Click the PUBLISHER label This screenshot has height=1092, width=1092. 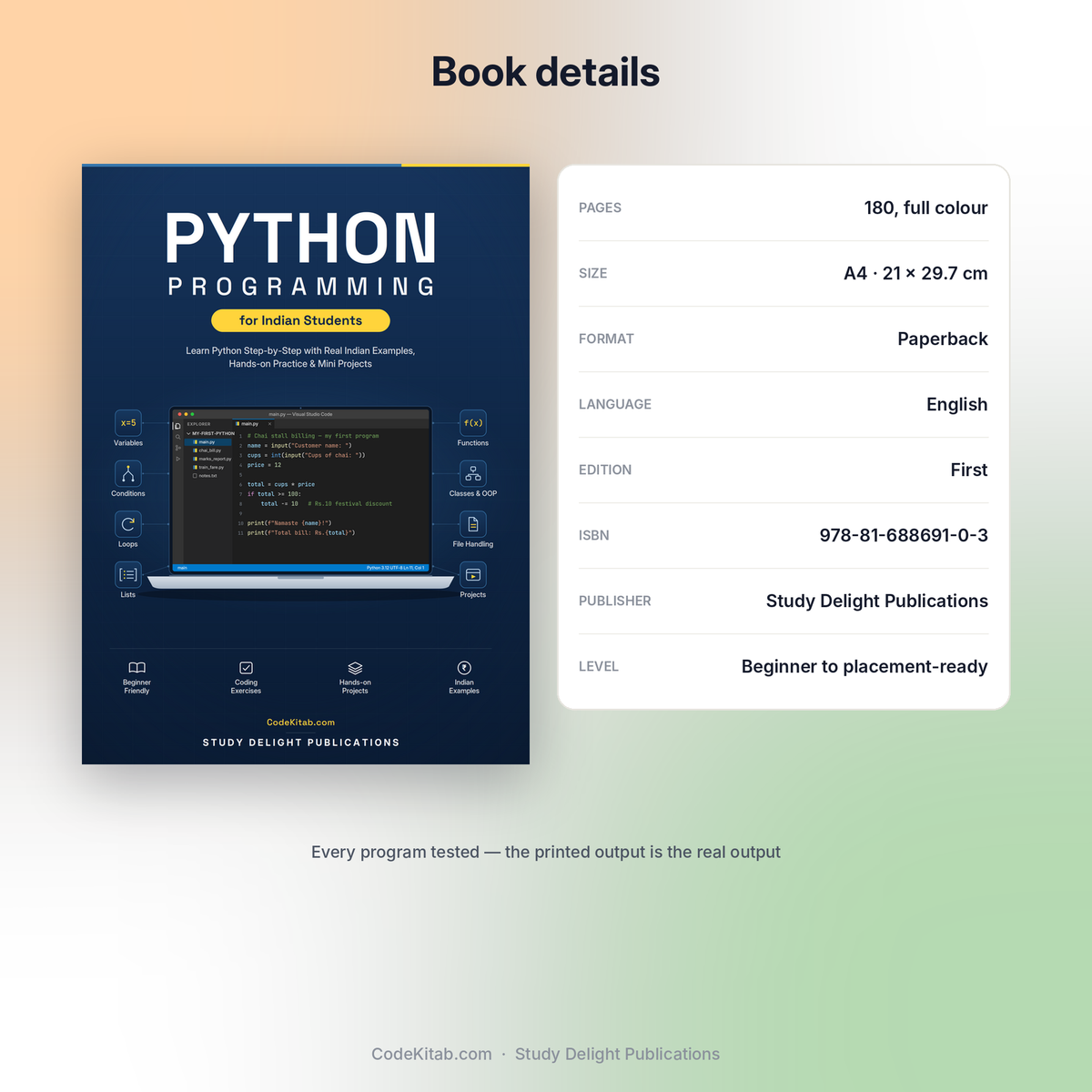[x=615, y=601]
